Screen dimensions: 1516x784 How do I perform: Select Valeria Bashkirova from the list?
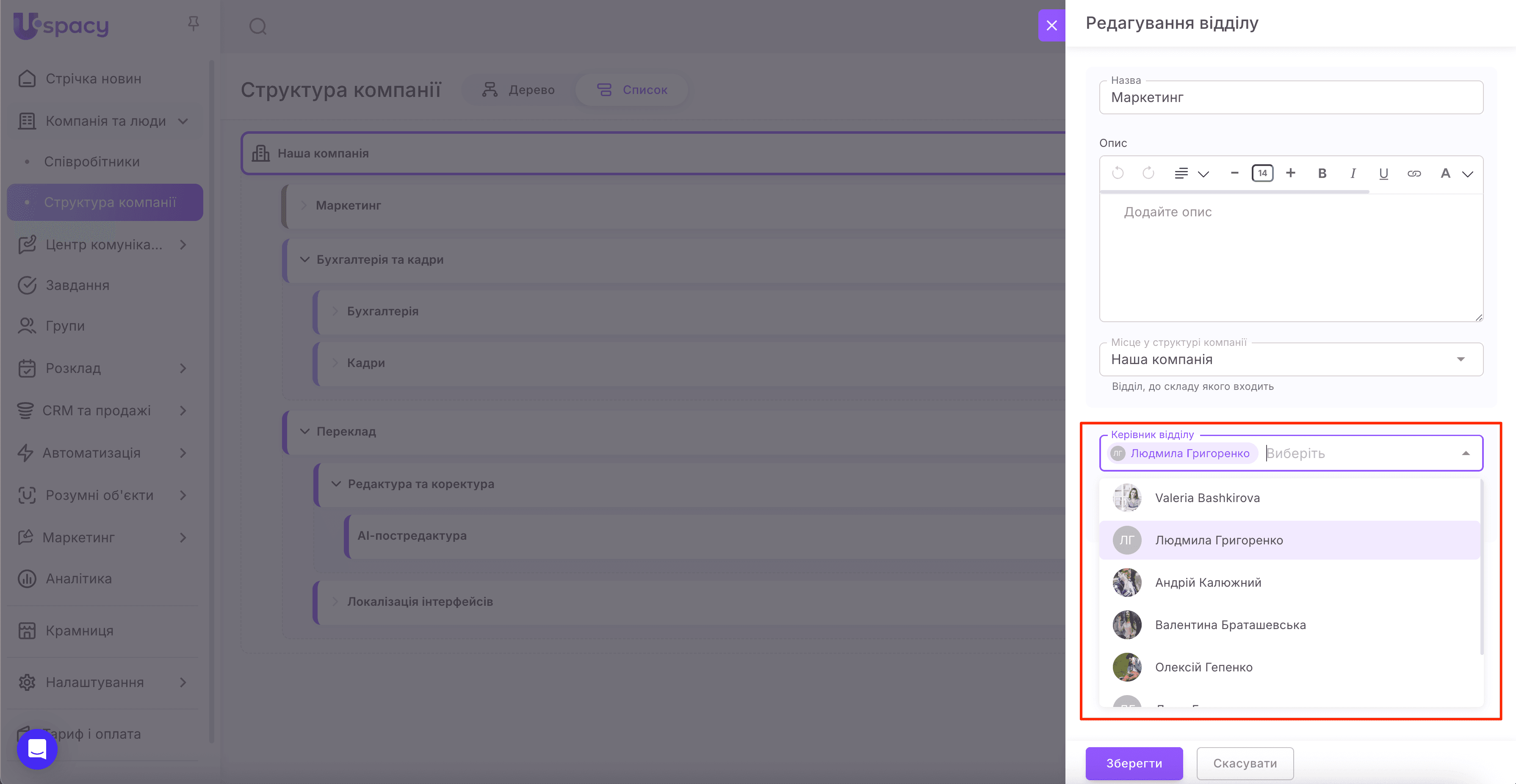1207,498
